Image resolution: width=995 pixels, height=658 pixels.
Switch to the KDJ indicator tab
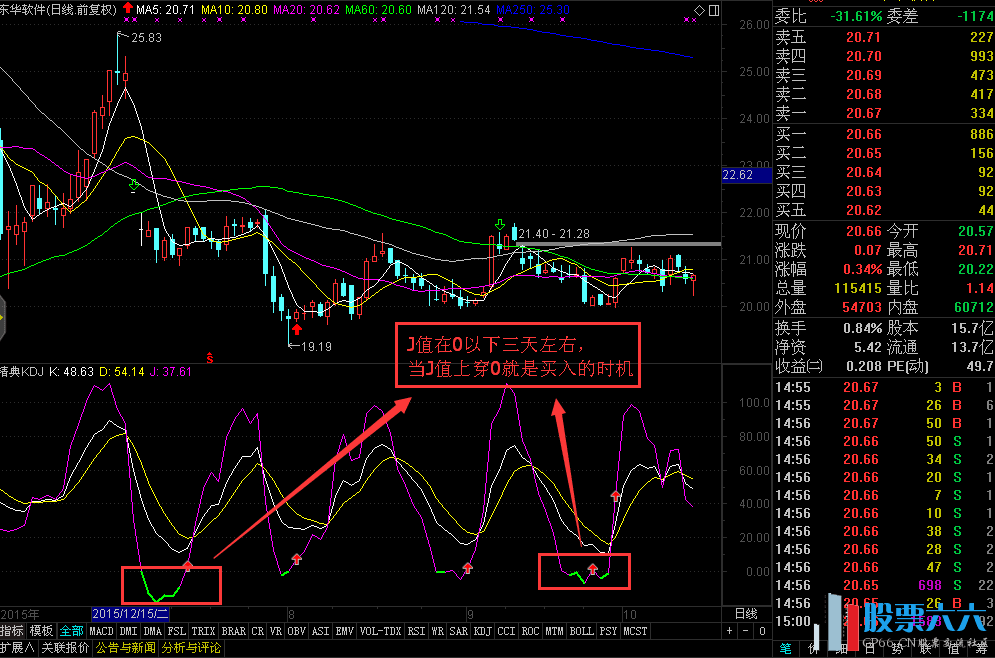(x=482, y=631)
